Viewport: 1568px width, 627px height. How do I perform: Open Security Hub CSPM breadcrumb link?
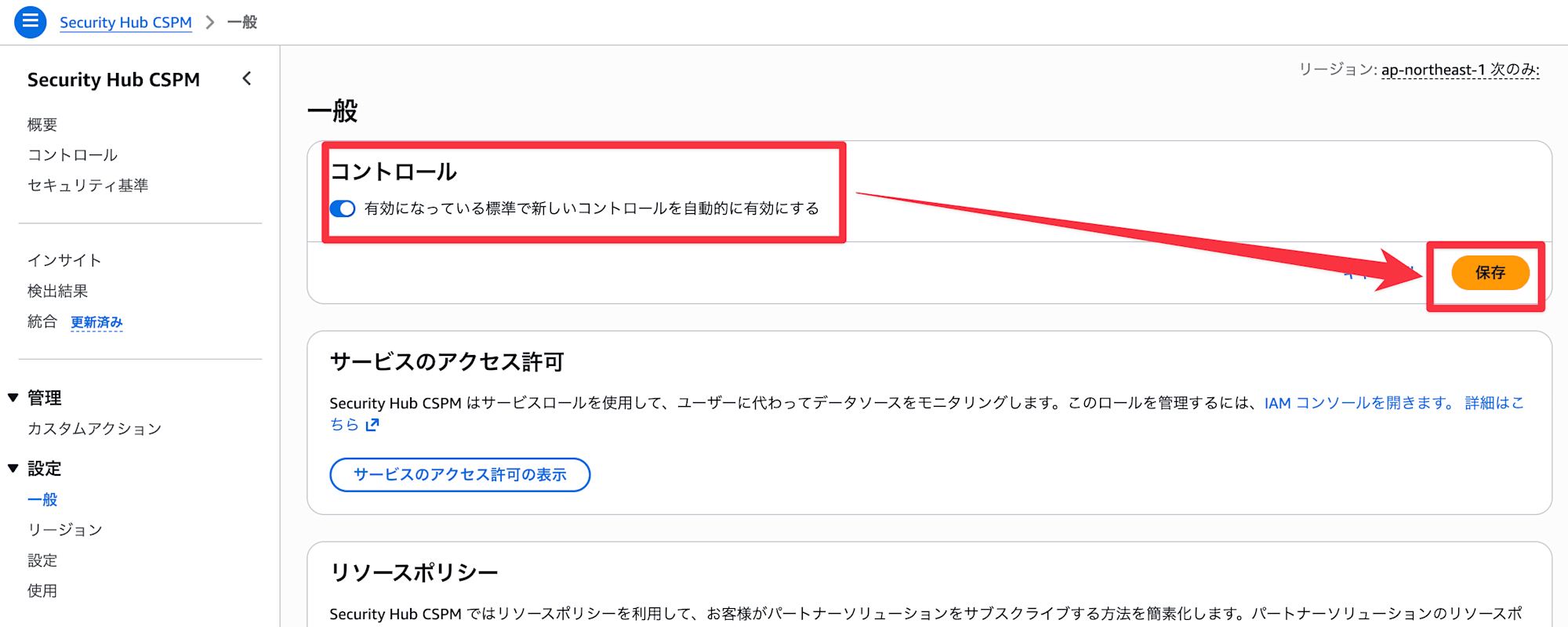click(125, 23)
